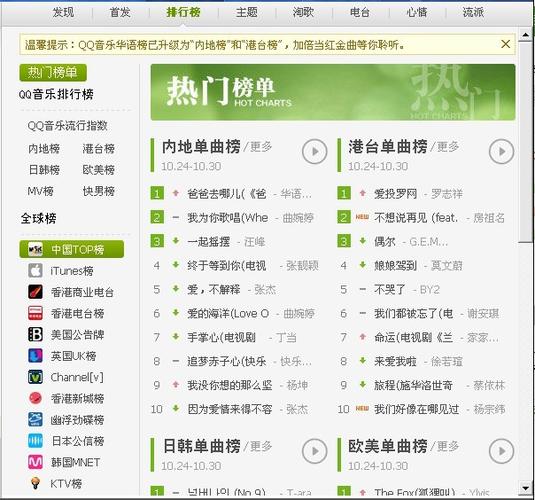Viewport: 535px width, 500px height.
Task: Select the 韩国MNET logo icon
Action: point(35,462)
